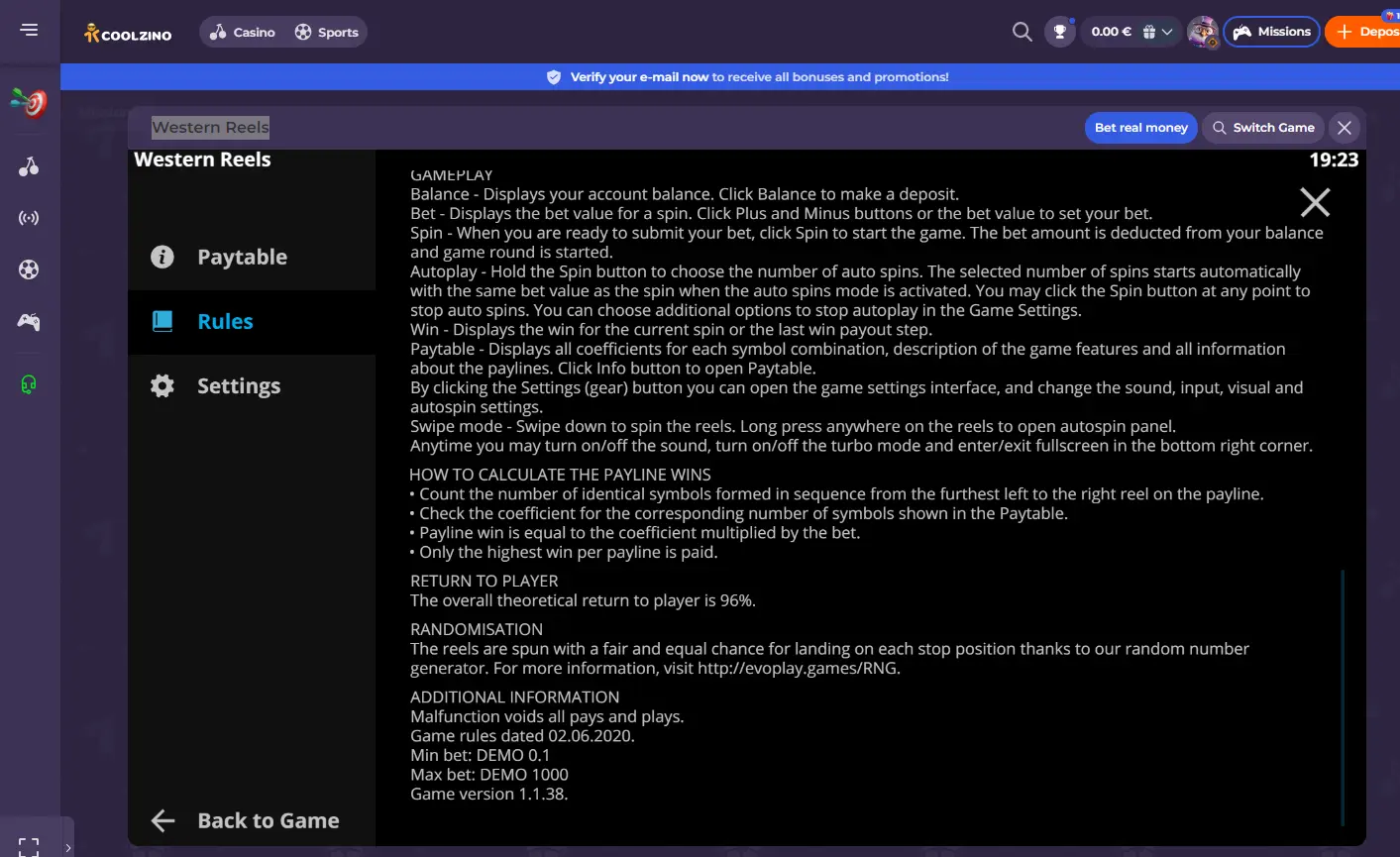Close the rules panel with large X

click(1315, 202)
